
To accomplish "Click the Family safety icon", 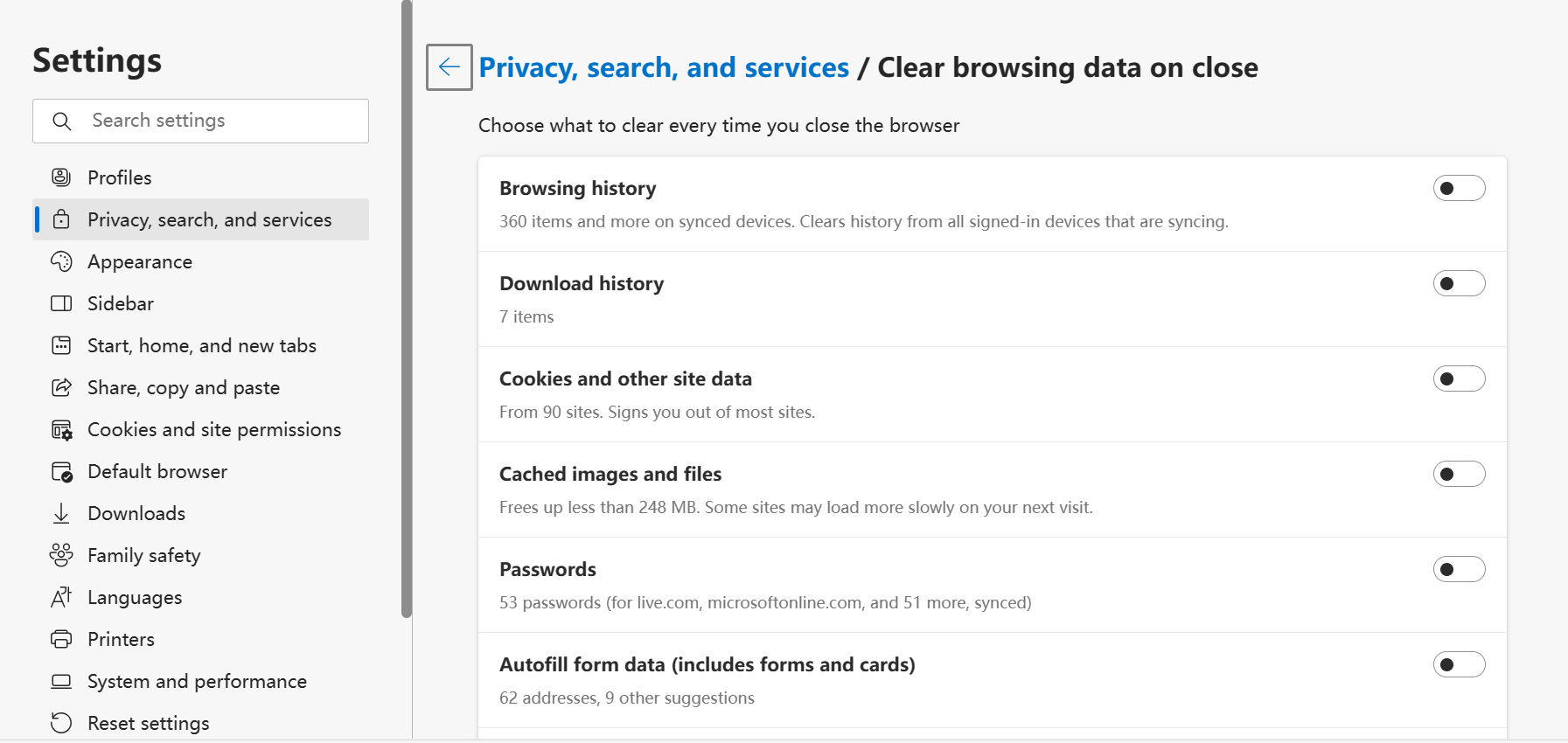I will tap(60, 555).
